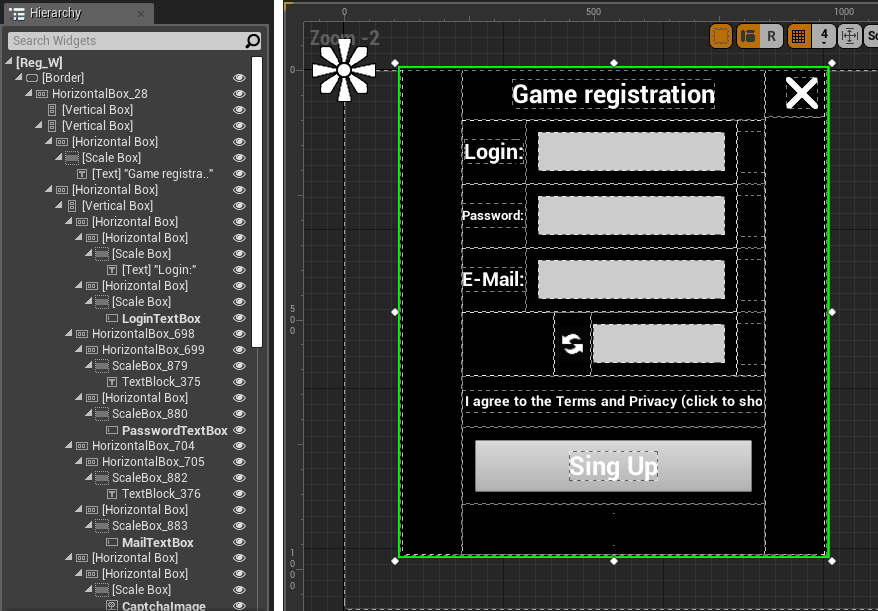The height and width of the screenshot is (611, 878).
Task: Click the Hierarchy panel tab icon
Action: [x=17, y=13]
